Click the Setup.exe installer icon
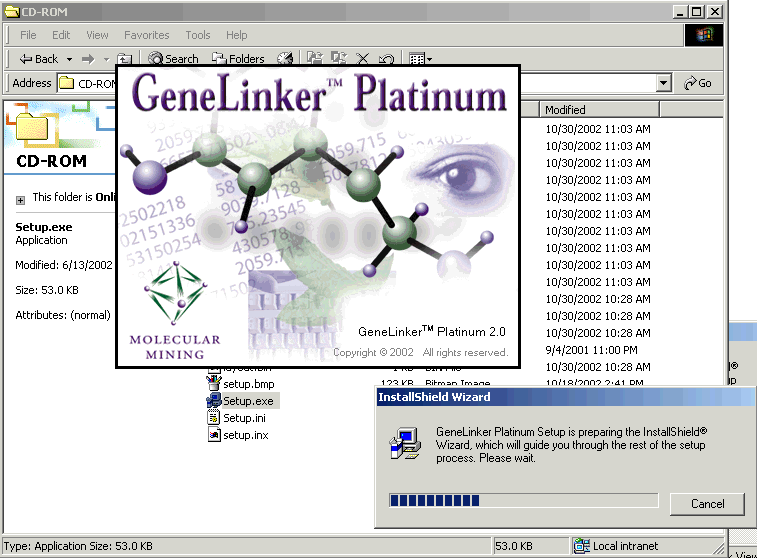 point(213,401)
